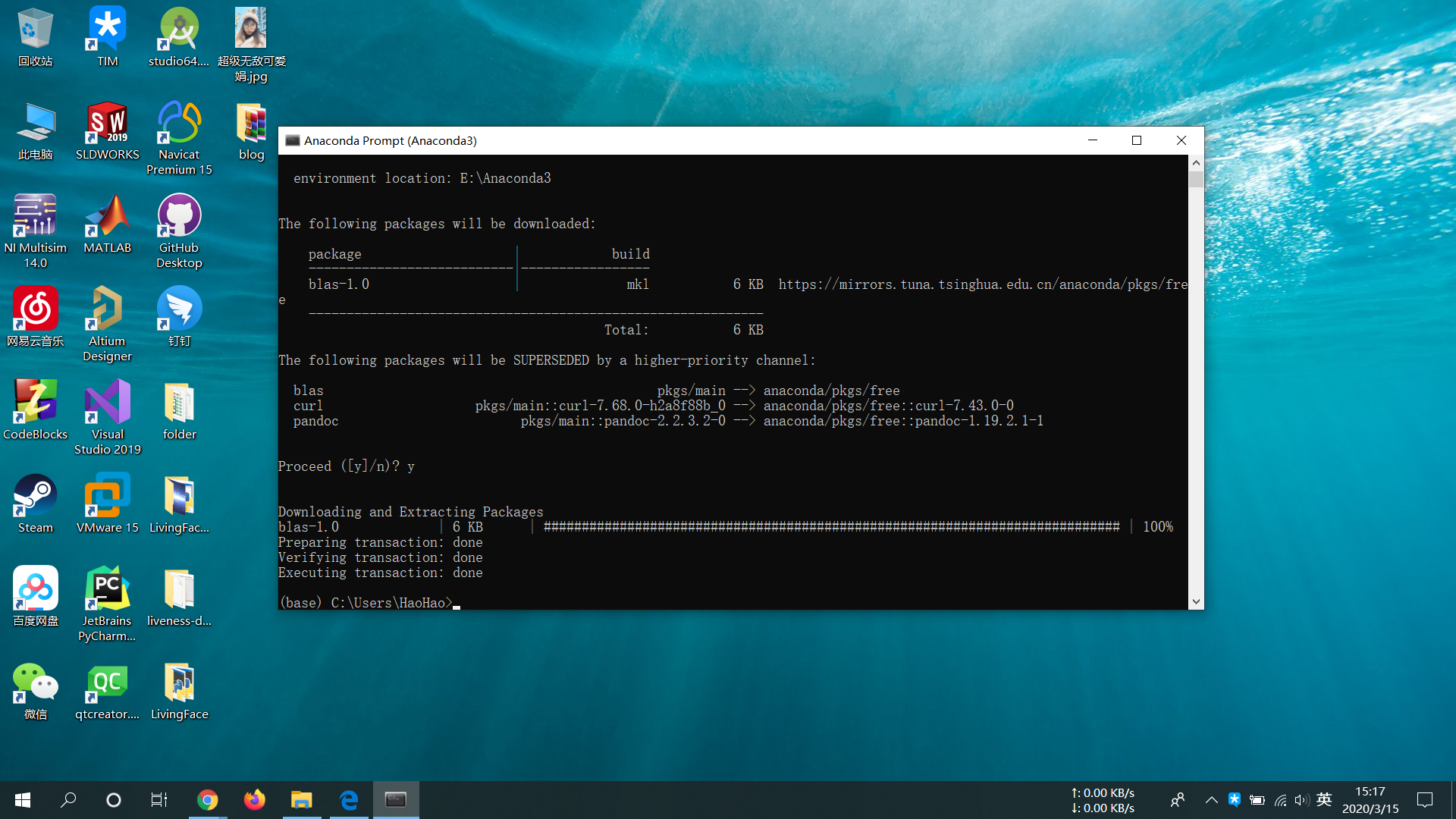The image size is (1456, 819).
Task: Open Altium Designer
Action: pyautogui.click(x=107, y=311)
